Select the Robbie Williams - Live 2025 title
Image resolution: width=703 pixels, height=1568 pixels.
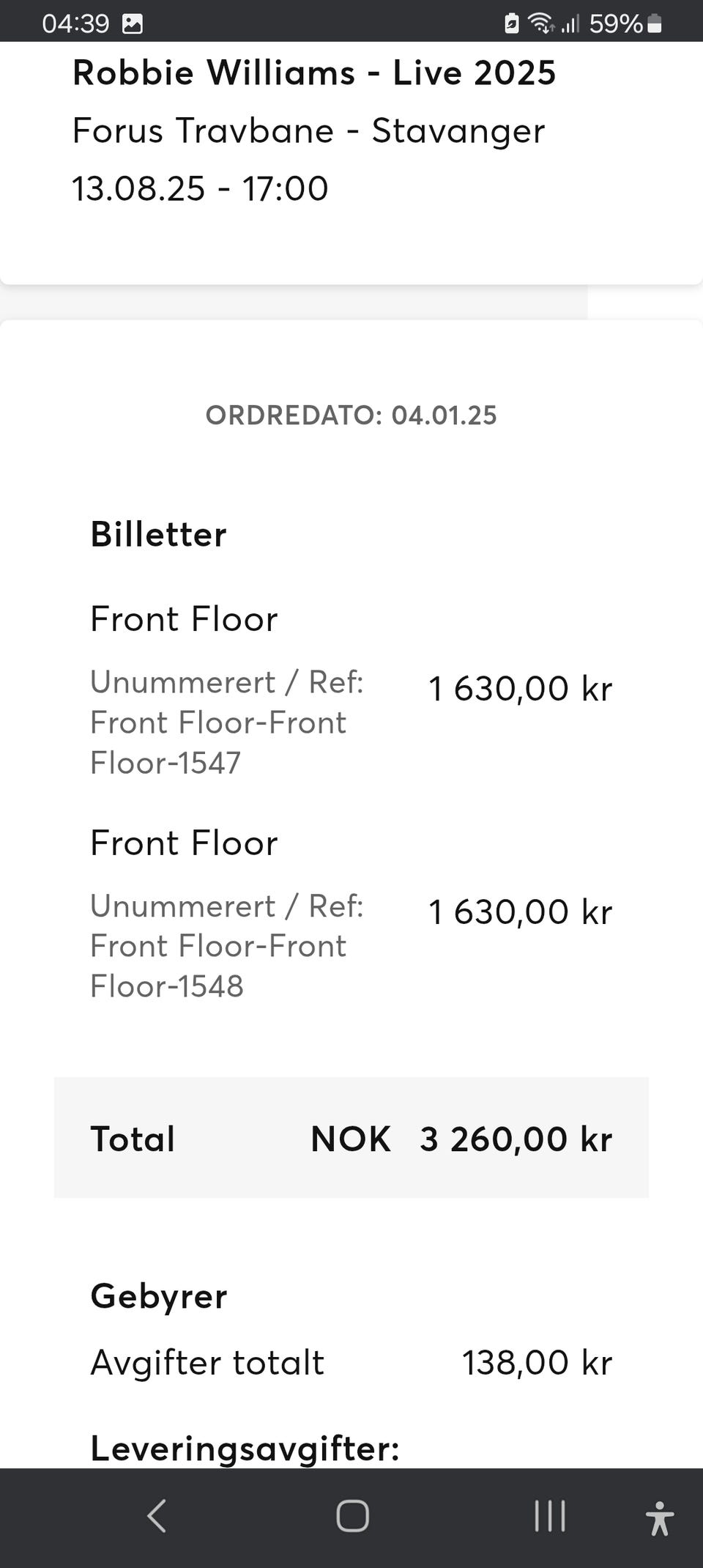314,73
